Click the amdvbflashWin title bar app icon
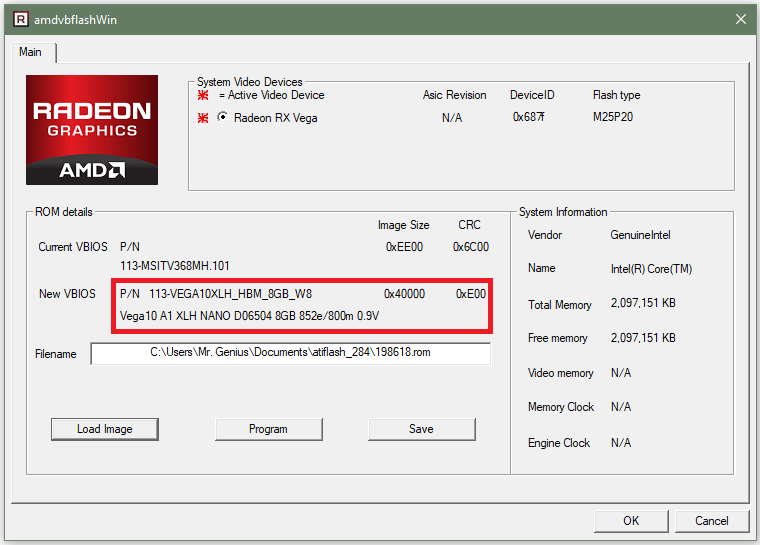 tap(20, 19)
